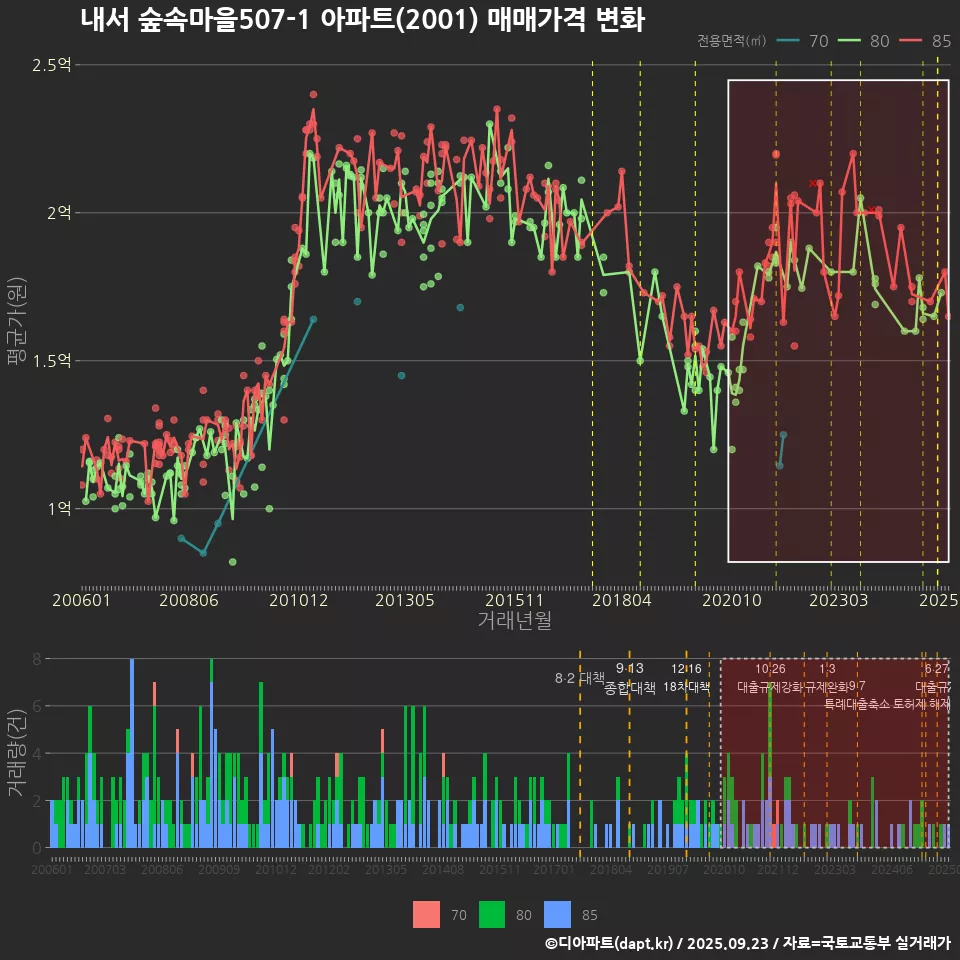Click 201305 on the price chart axis
Image resolution: width=960 pixels, height=960 pixels.
(405, 600)
